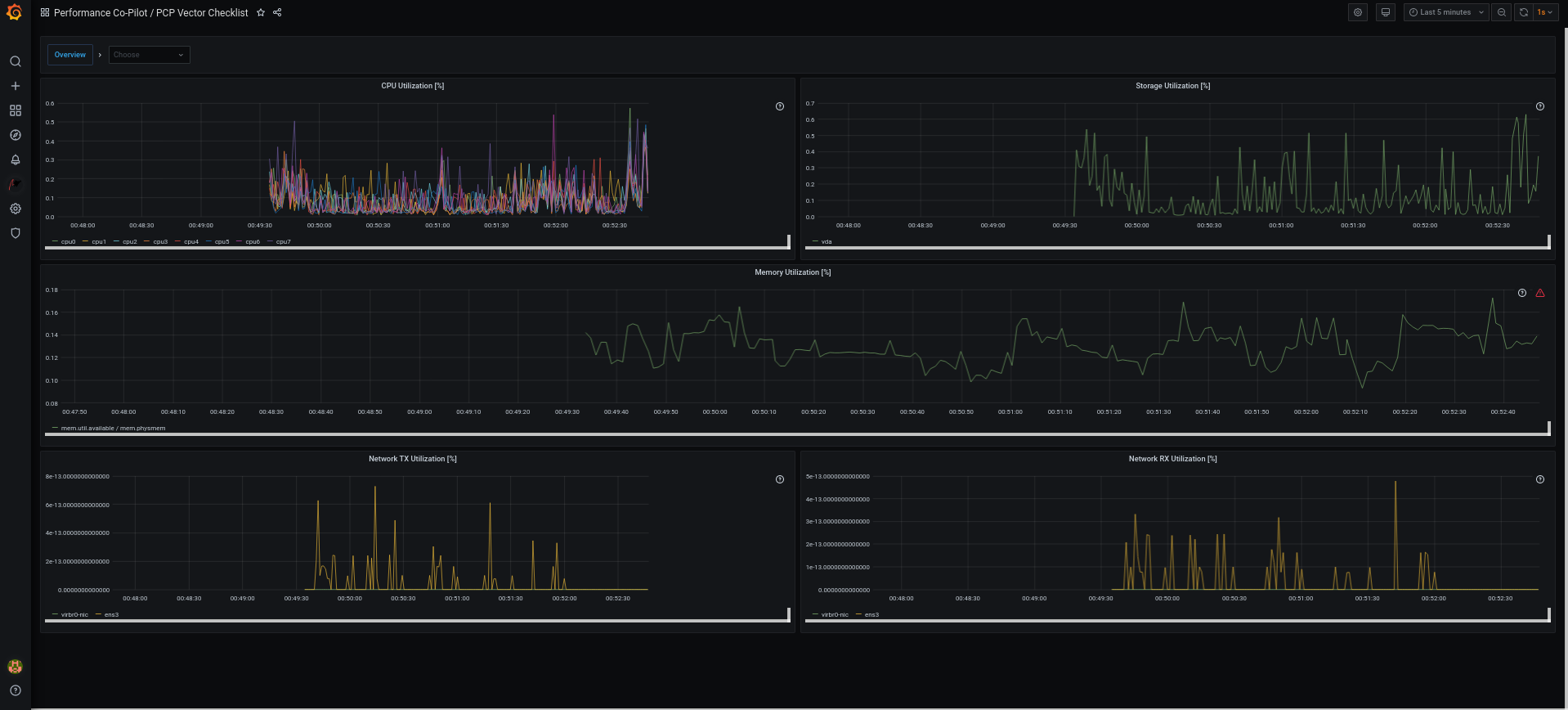
Task: Mark dashboard as favorite with star icon
Action: (x=261, y=12)
